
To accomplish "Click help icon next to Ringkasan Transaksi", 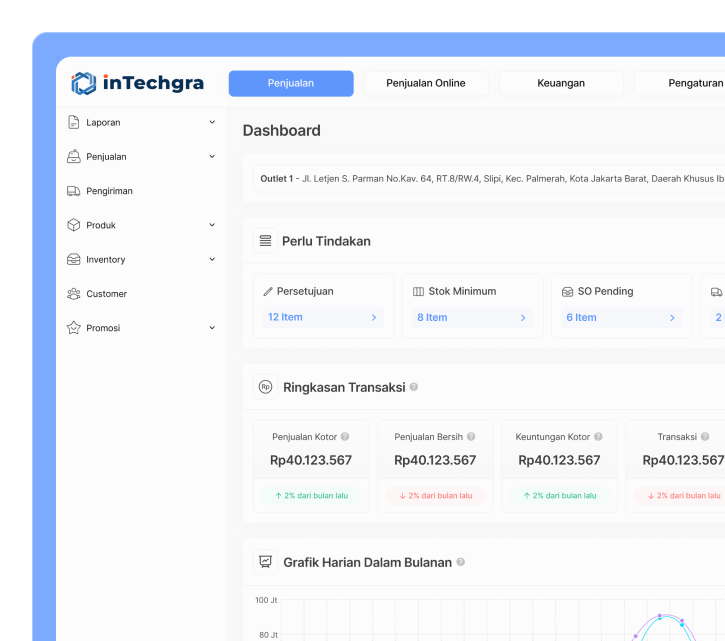I will click(414, 387).
